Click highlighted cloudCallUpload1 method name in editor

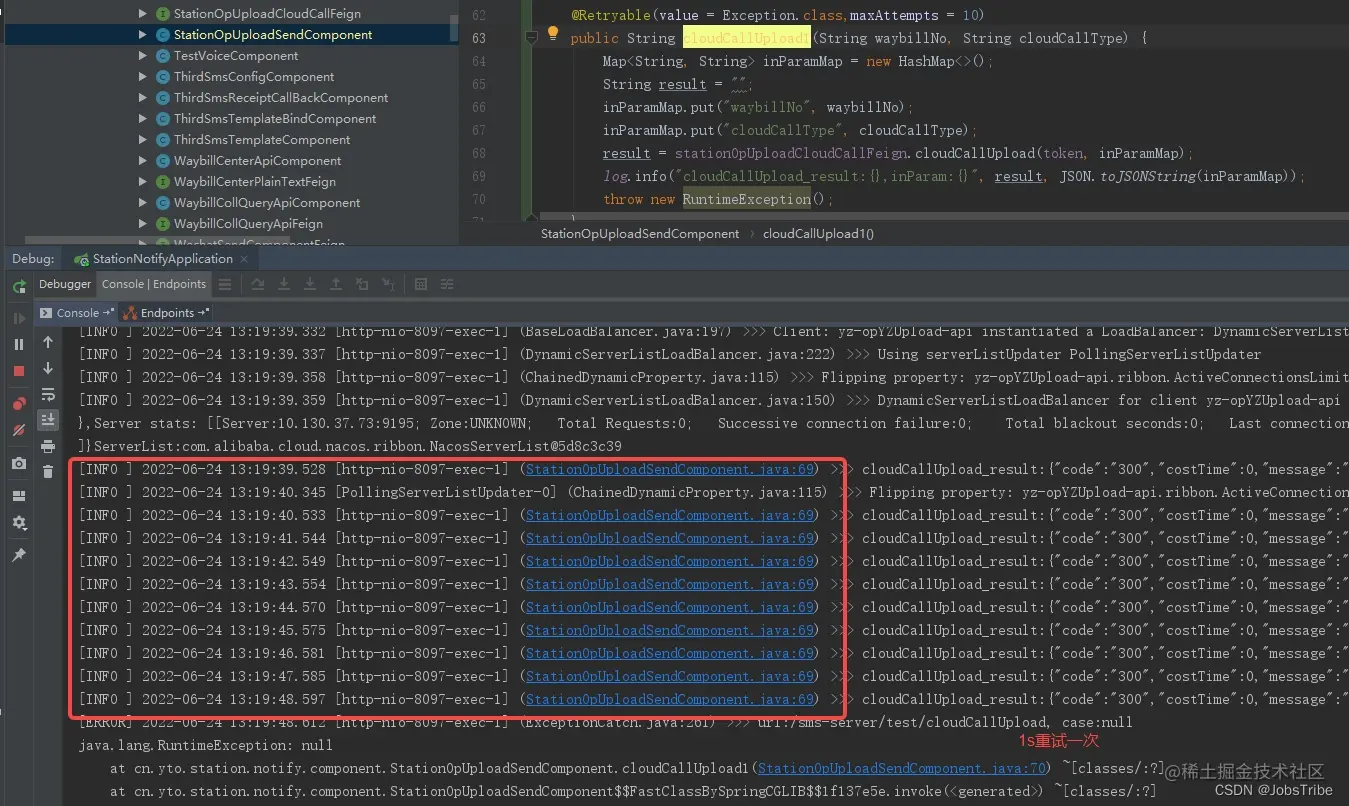(746, 38)
